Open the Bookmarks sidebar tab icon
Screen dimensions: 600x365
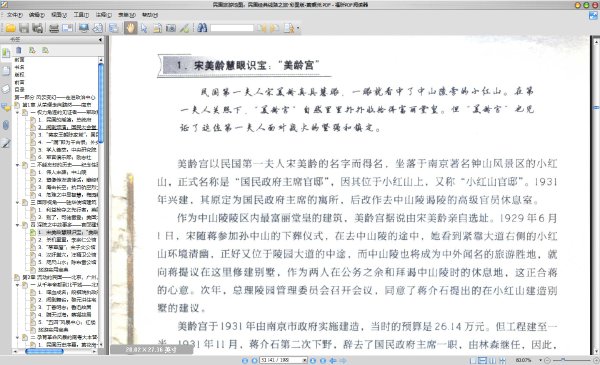pyautogui.click(x=6, y=53)
